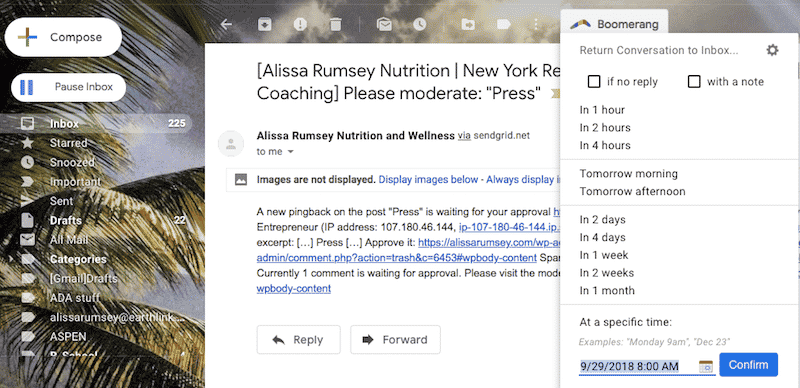Viewport: 800px width, 388px height.
Task: Click the blue Confirm button
Action: coord(748,365)
